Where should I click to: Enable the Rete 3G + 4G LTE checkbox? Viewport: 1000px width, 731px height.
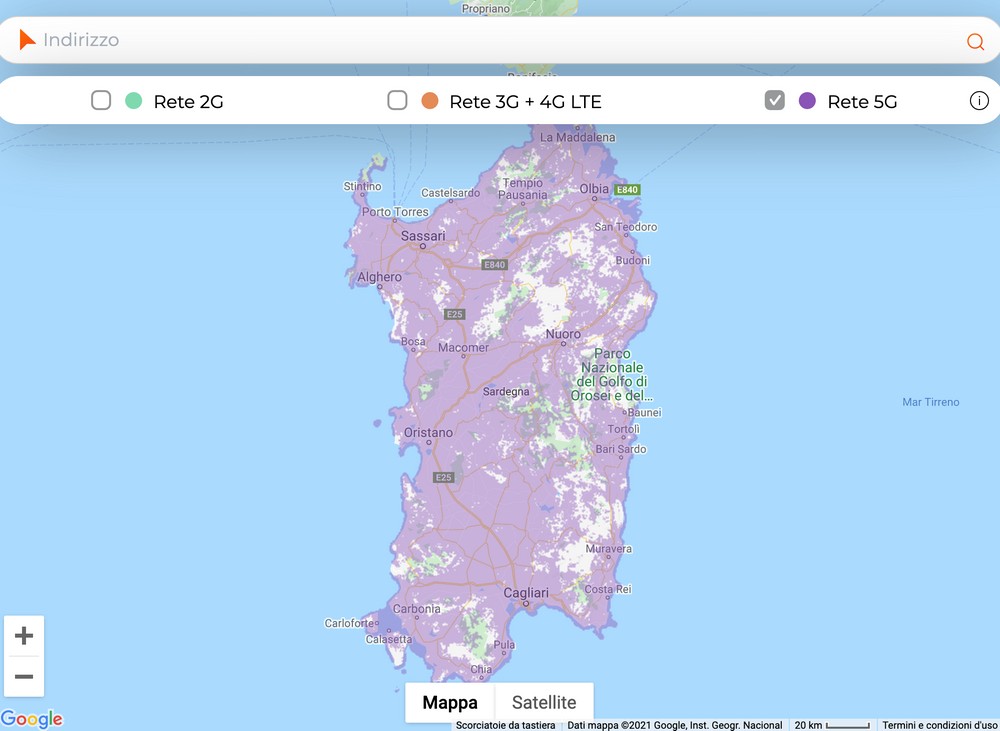click(397, 100)
